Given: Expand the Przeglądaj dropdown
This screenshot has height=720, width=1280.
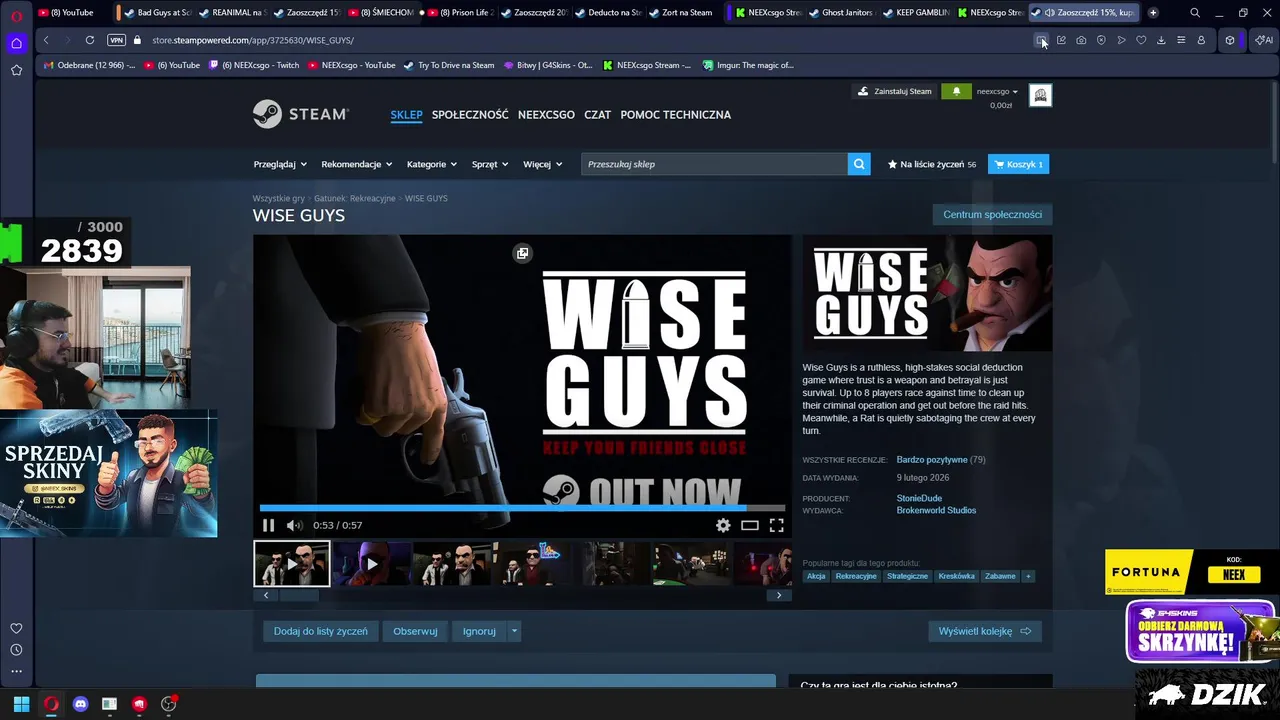Looking at the screenshot, I should [279, 164].
